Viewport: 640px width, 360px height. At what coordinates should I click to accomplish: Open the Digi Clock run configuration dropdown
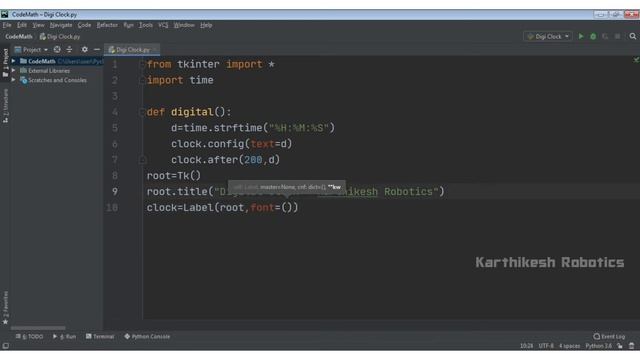click(548, 36)
